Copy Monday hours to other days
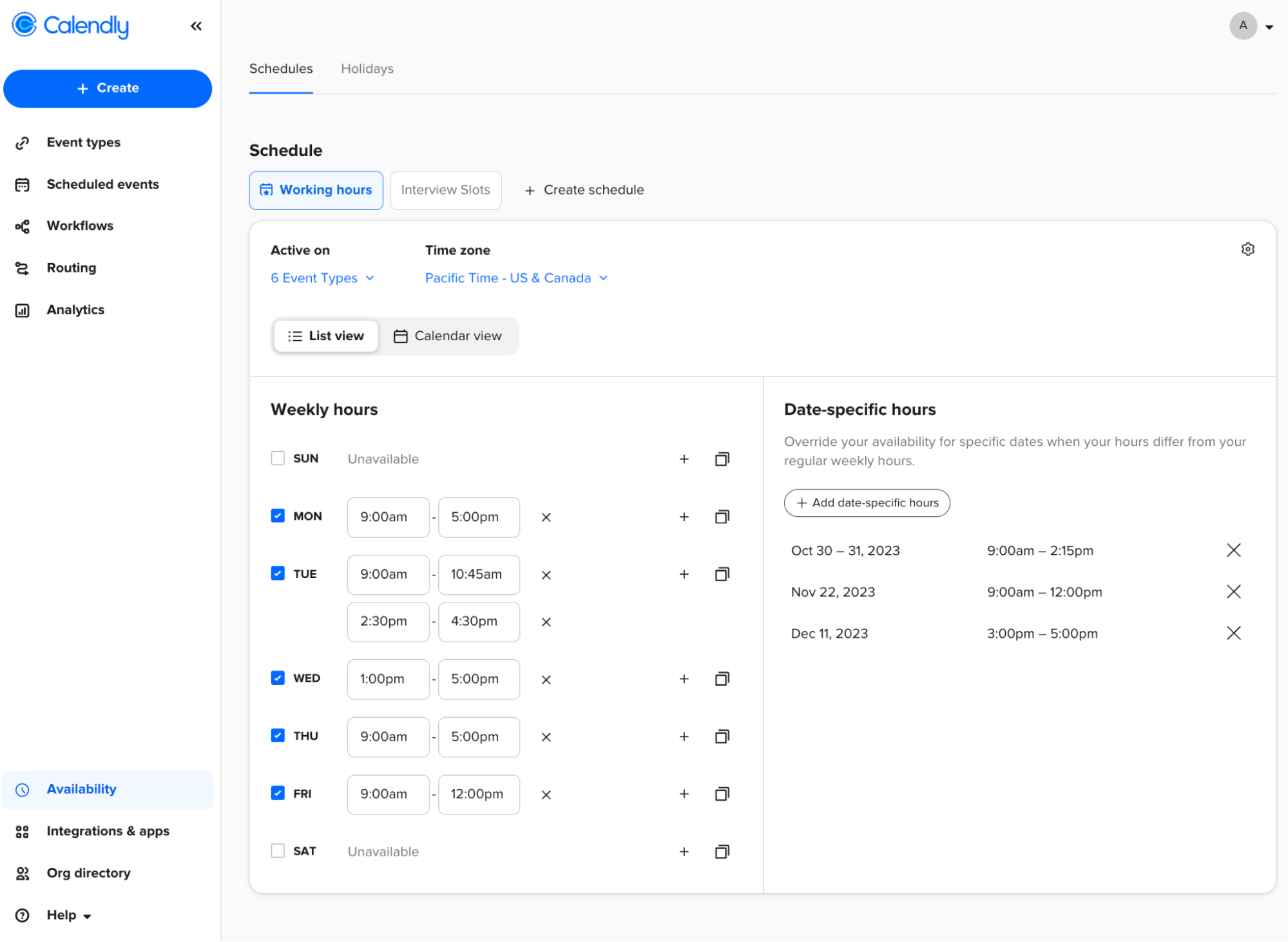Viewport: 1288px width, 942px height. (722, 517)
